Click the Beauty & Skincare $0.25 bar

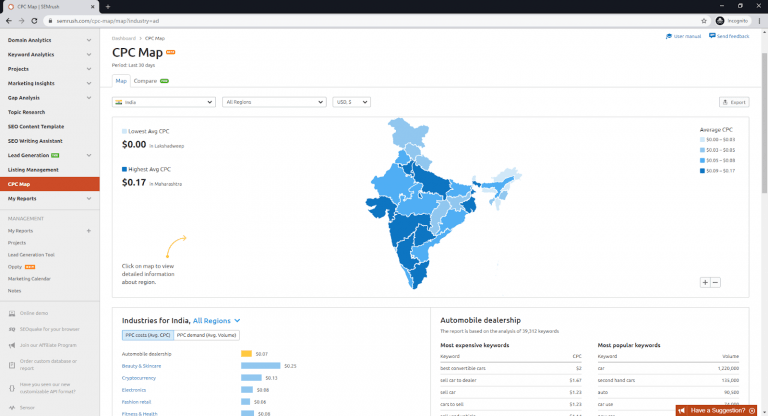click(x=261, y=366)
